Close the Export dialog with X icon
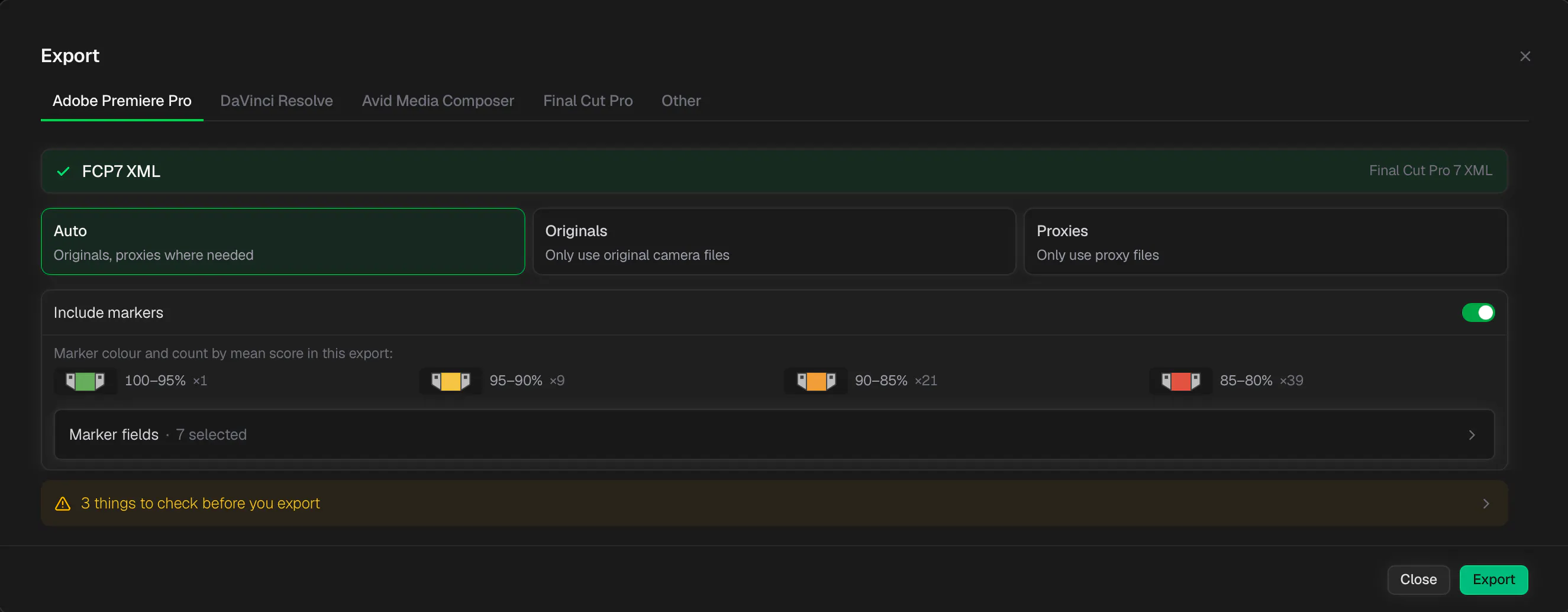1568x612 pixels. 1525,56
